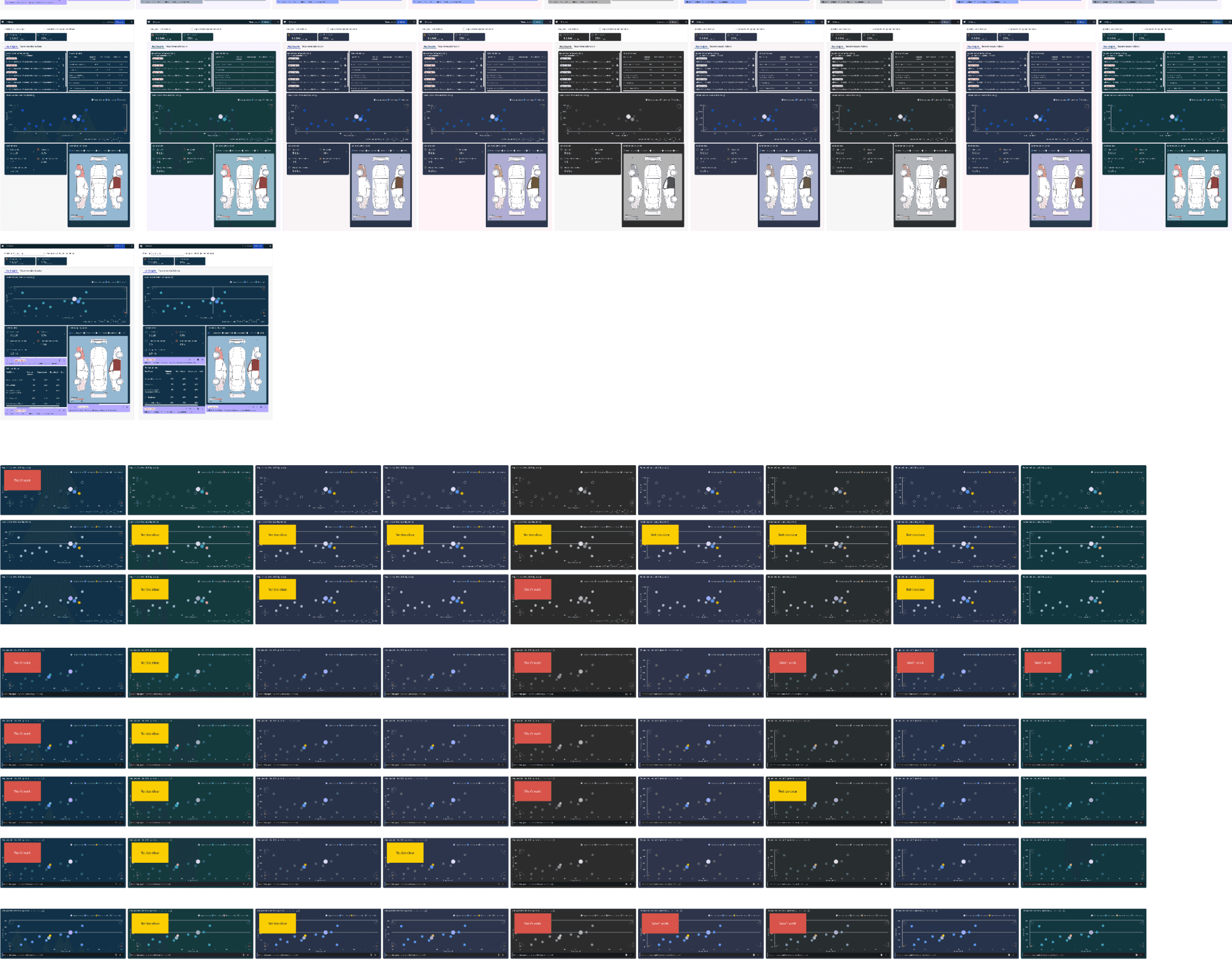Click the bookmark icon beside the second recommended action
Viewport: 1232px width, 964px height.
click(63, 65)
